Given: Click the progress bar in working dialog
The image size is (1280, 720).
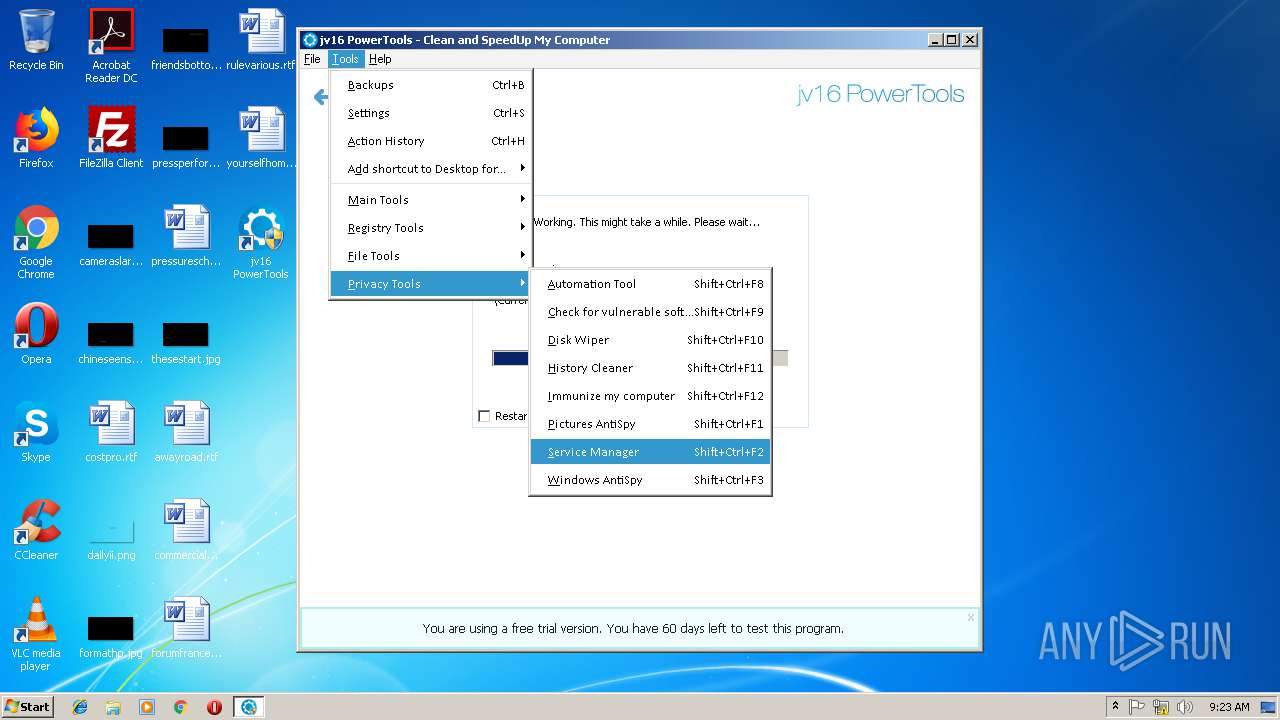Looking at the screenshot, I should (x=640, y=358).
